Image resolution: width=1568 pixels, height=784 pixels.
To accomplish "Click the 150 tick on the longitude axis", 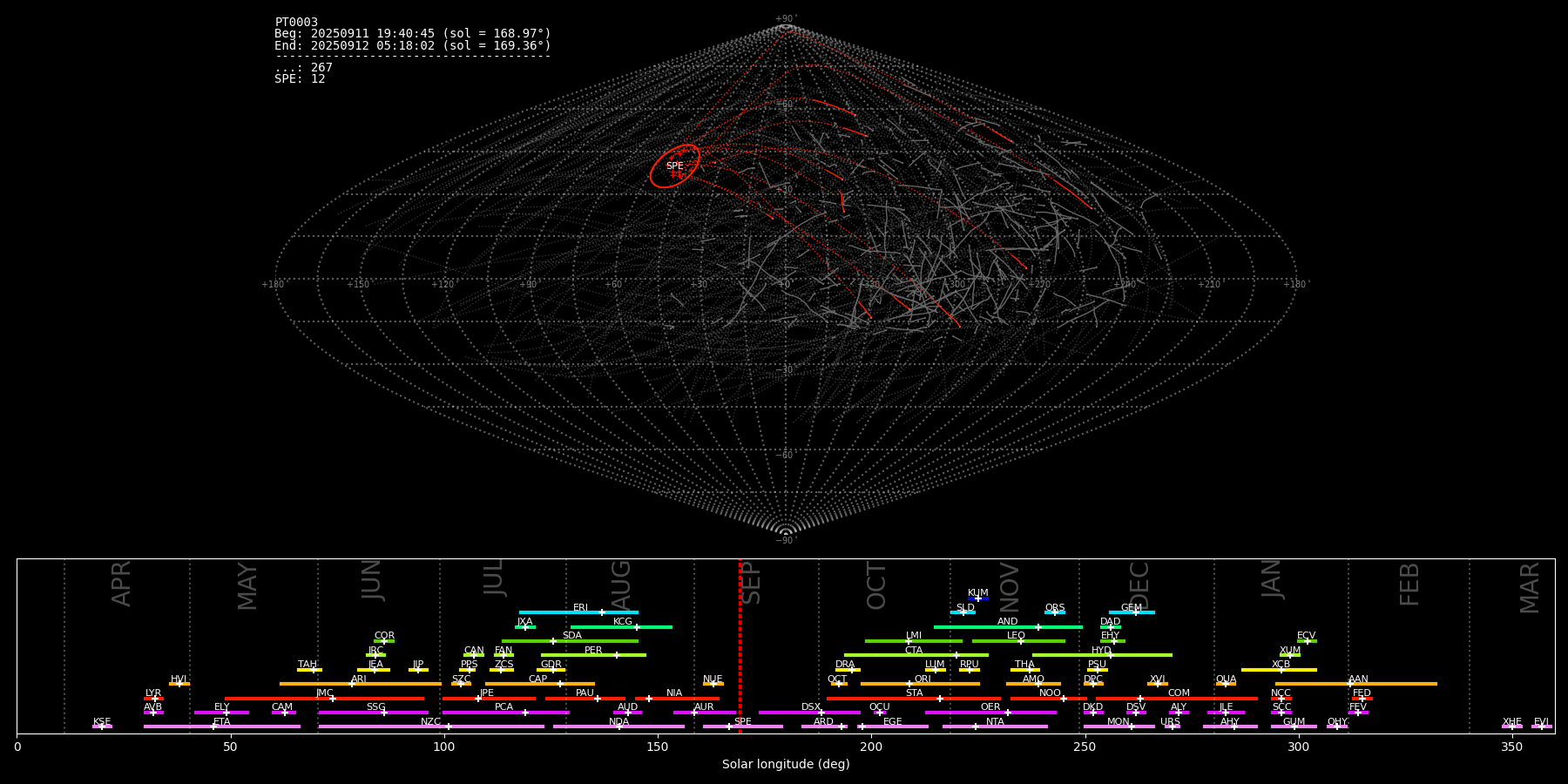I will 658,747.
